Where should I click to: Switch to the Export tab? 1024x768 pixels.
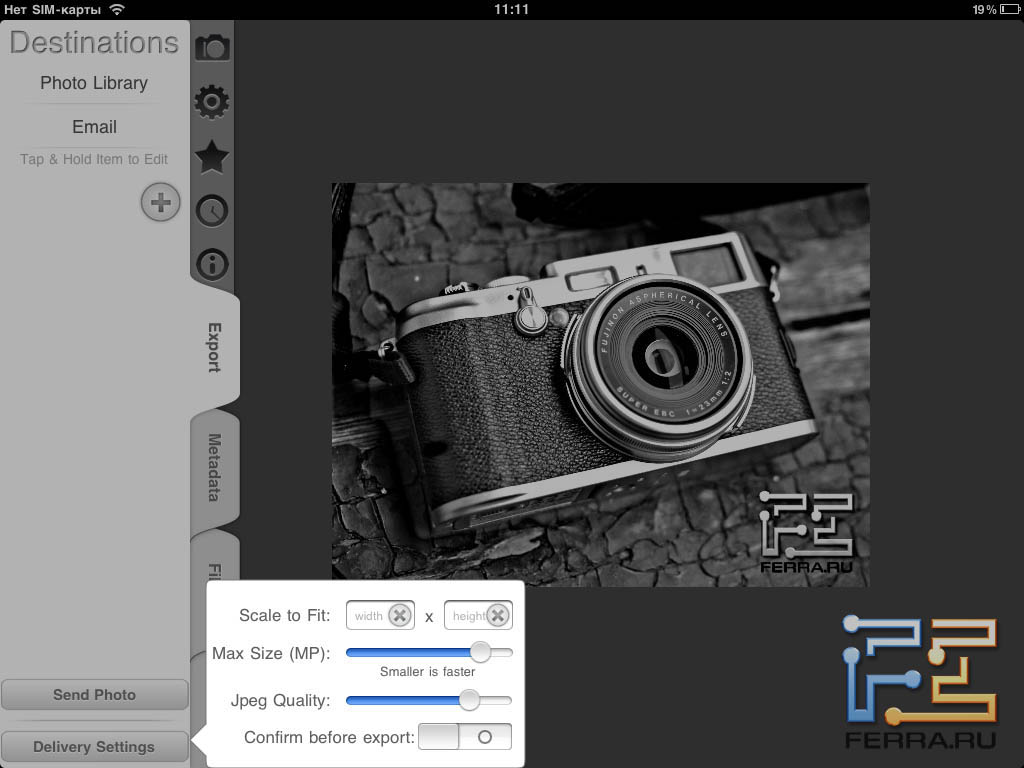coord(214,347)
